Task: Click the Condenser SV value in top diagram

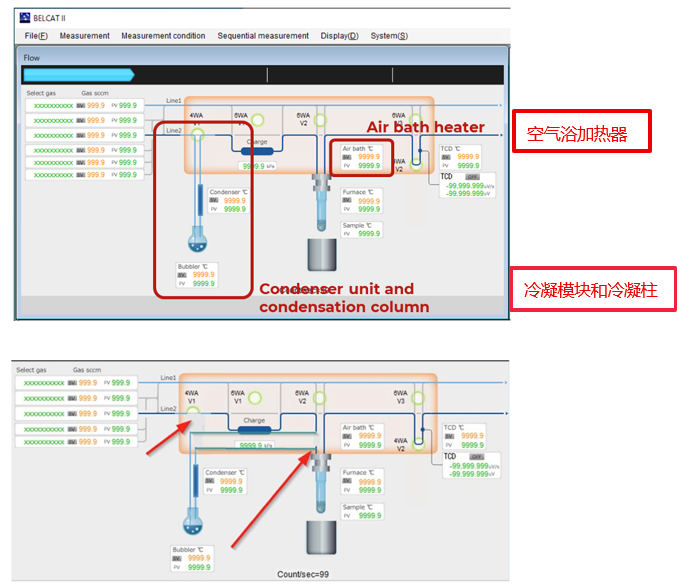Action: (234, 200)
